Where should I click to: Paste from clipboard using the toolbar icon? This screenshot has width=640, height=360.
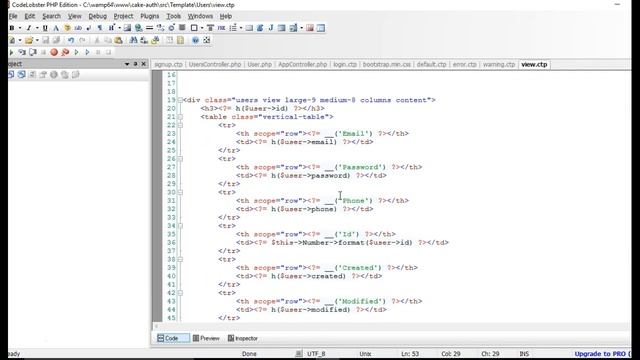point(118,40)
